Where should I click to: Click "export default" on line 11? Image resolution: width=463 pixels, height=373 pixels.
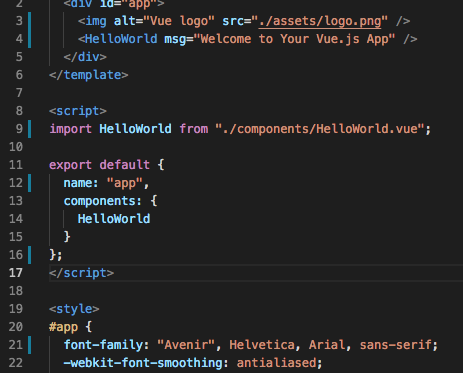click(99, 165)
